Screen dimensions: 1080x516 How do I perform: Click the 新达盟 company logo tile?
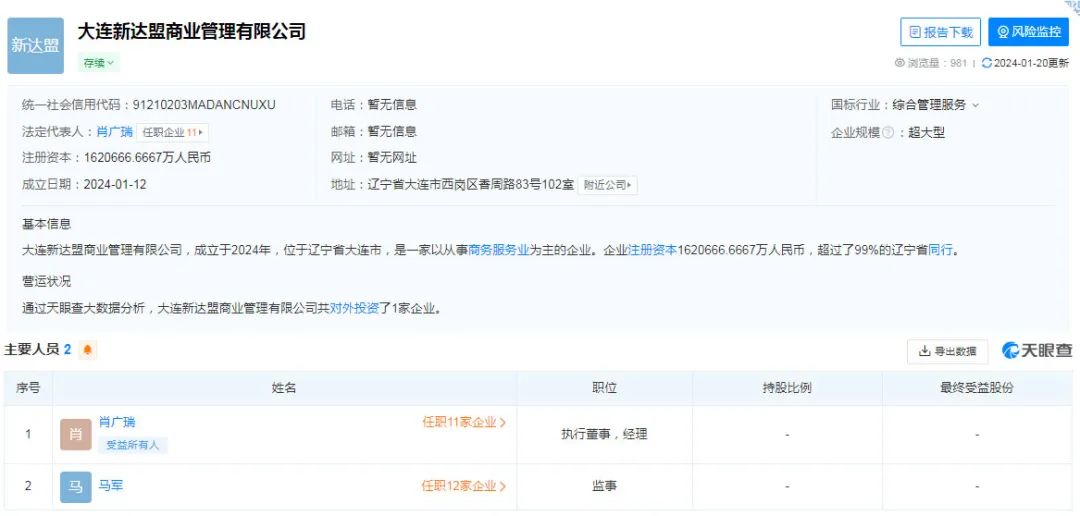tap(35, 46)
